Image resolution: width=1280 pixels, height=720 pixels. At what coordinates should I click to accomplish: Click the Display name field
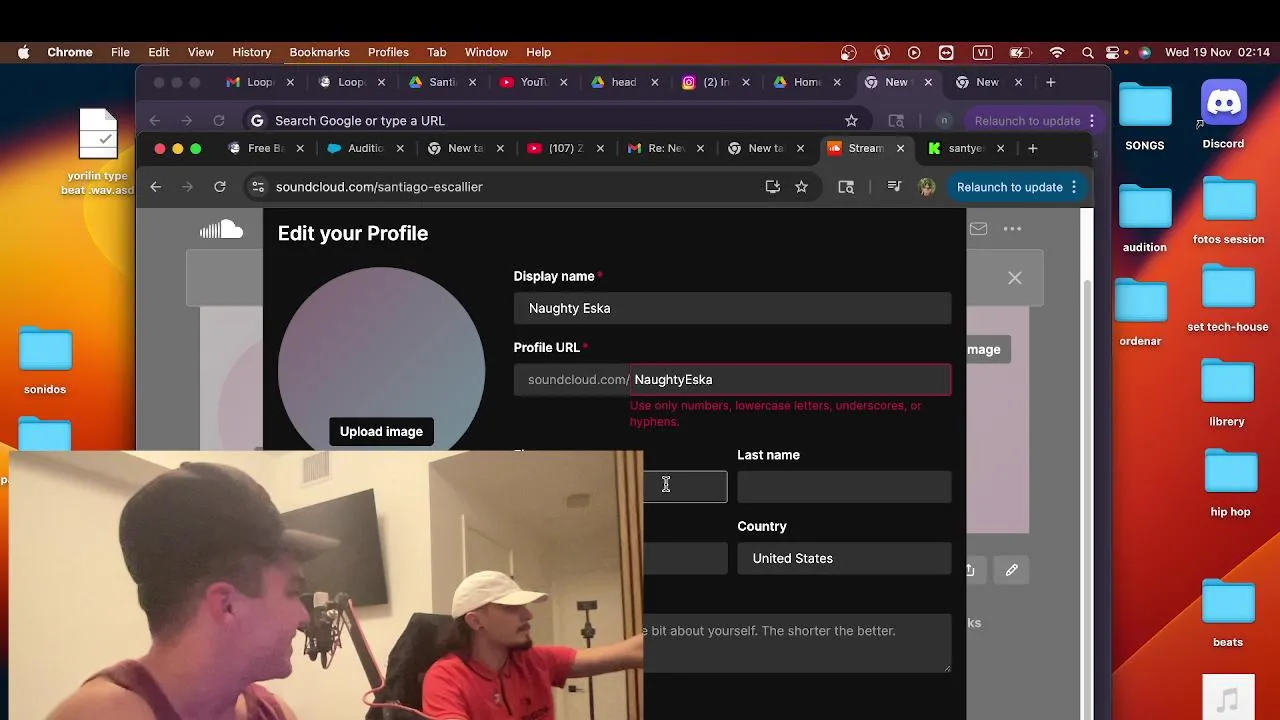coord(732,308)
